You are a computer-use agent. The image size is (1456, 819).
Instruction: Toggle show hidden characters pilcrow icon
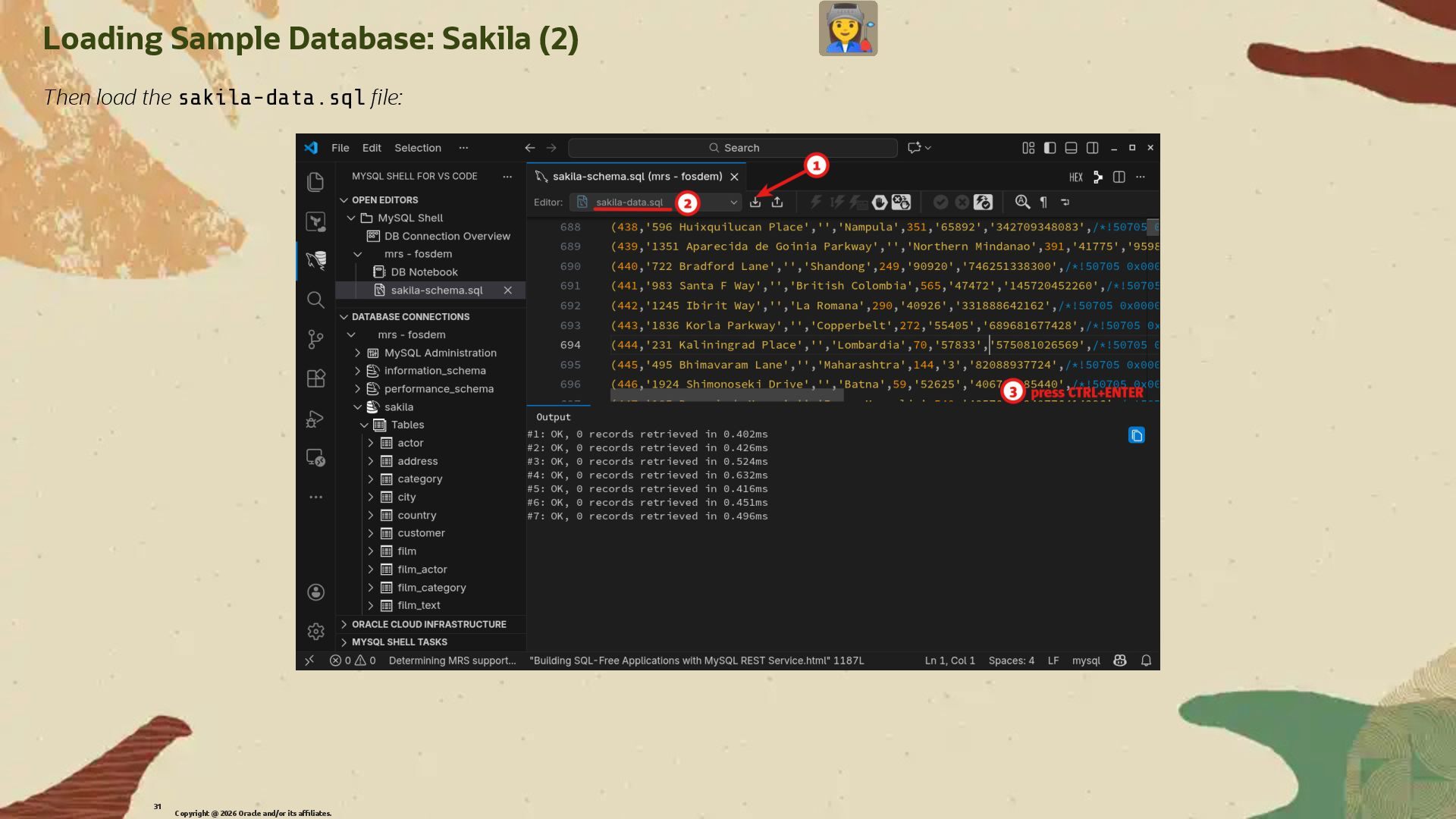[x=1044, y=202]
